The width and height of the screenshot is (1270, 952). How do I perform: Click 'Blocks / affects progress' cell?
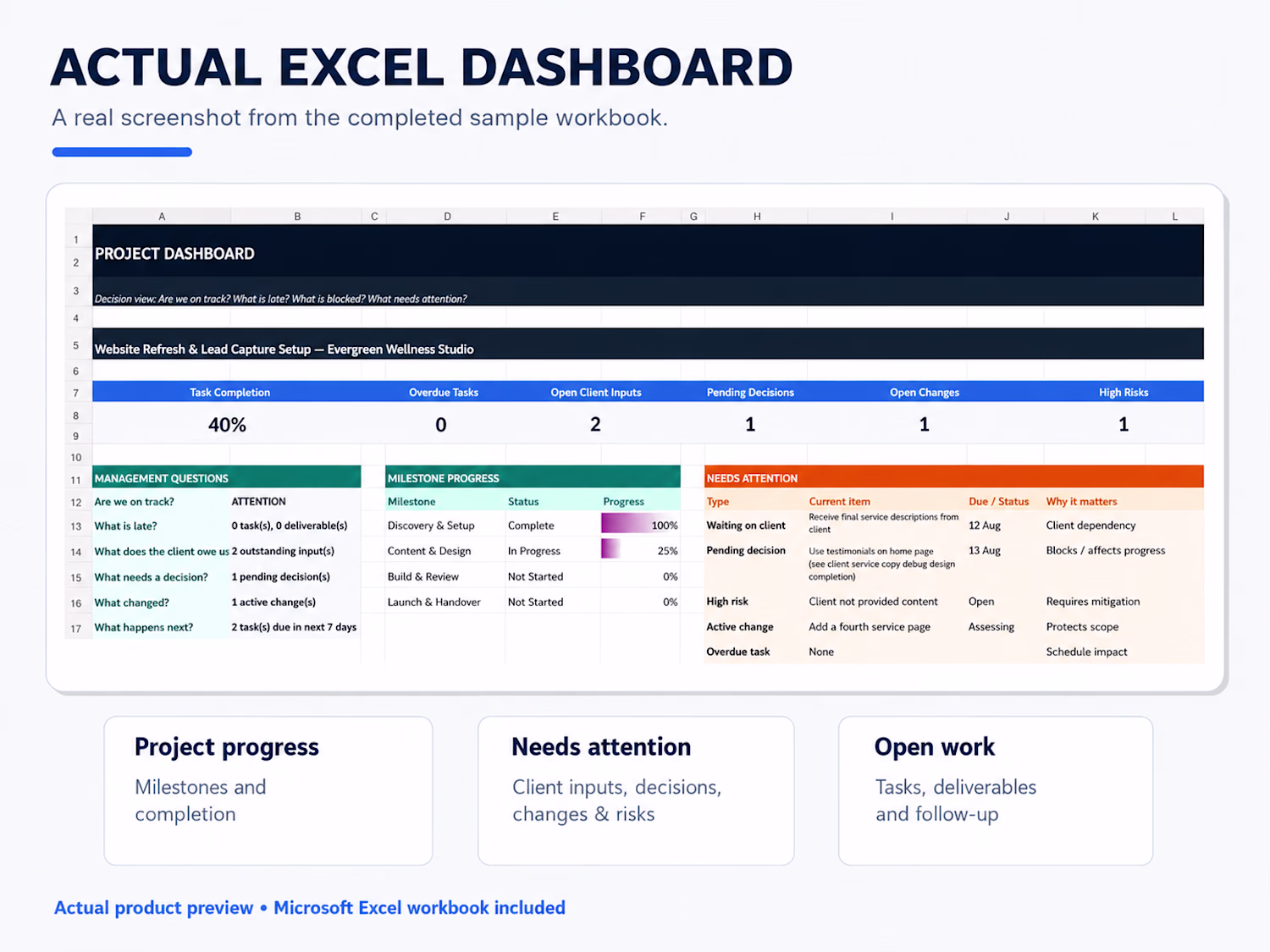click(1106, 551)
